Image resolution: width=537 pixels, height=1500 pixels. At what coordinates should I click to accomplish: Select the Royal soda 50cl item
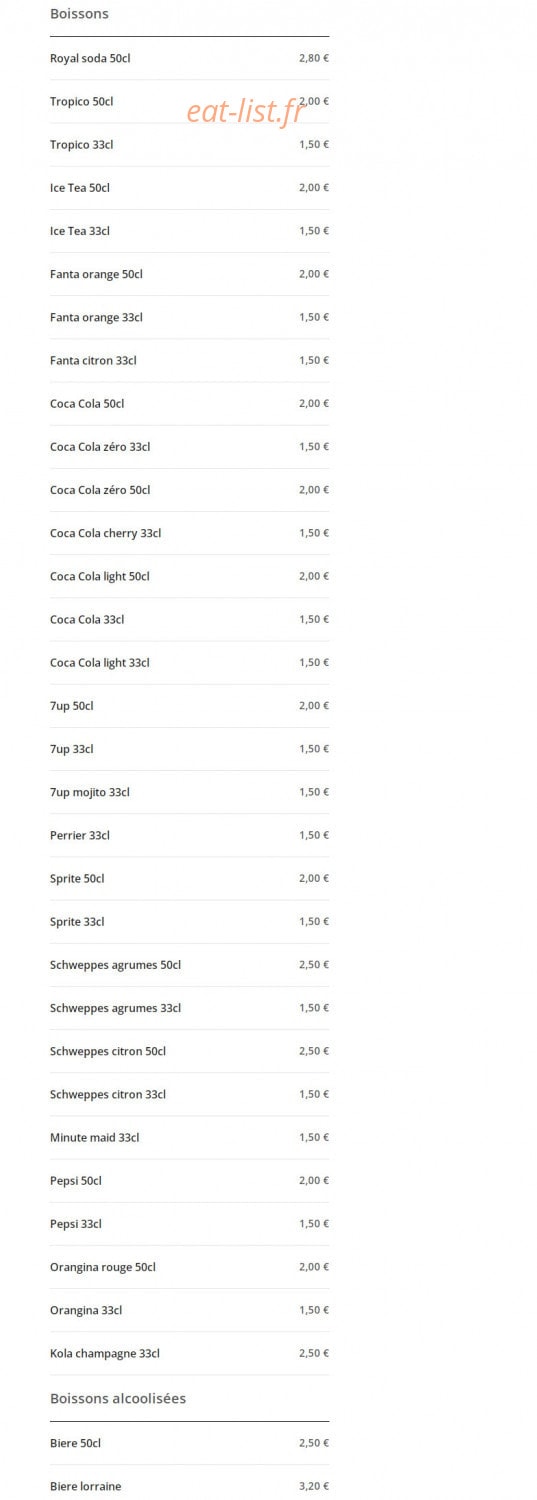click(189, 58)
